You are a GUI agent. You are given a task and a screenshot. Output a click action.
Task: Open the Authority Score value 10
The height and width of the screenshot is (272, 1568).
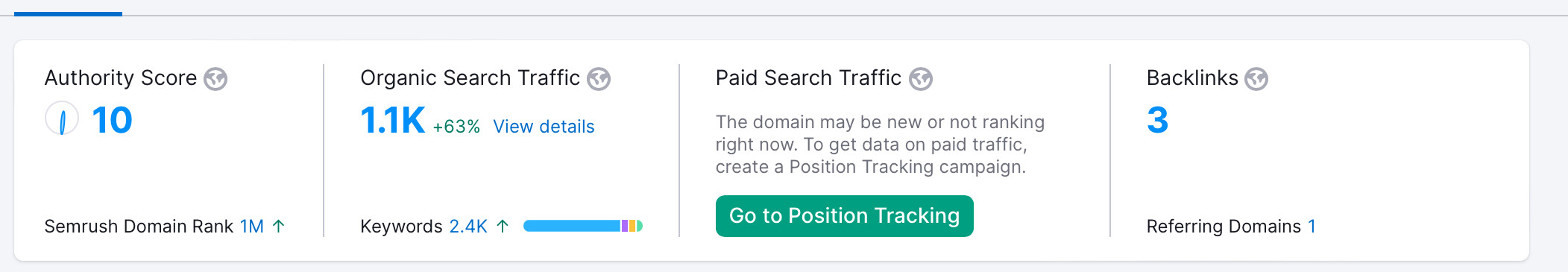click(x=112, y=120)
